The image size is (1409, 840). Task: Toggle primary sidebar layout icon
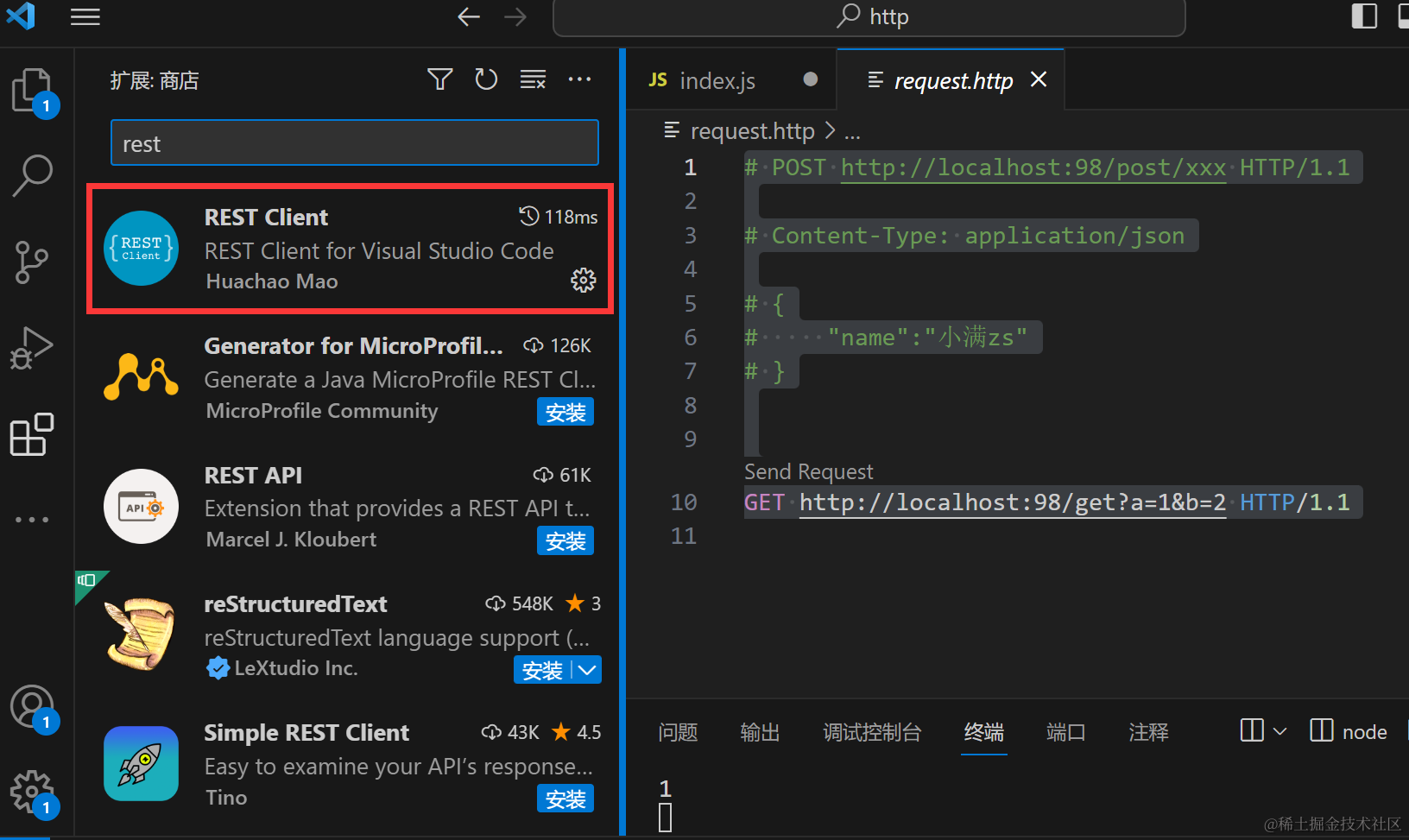pos(1364,16)
